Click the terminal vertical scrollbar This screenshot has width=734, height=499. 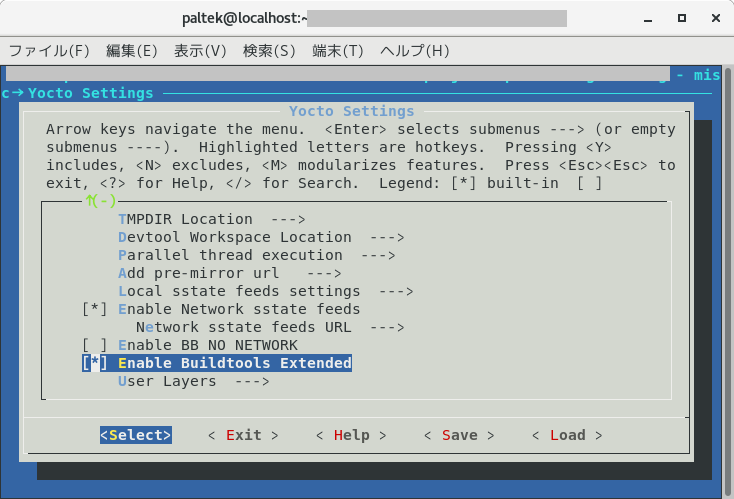(x=728, y=282)
